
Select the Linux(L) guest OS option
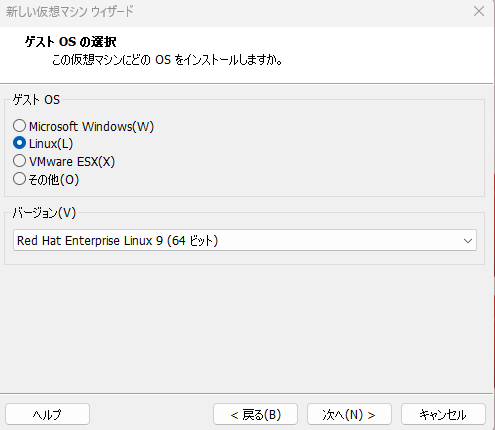(19, 143)
